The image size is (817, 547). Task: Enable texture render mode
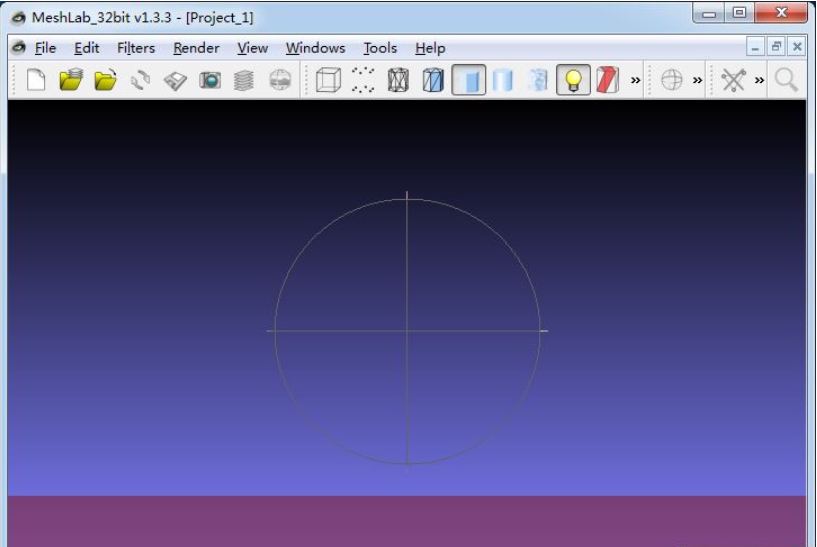538,80
